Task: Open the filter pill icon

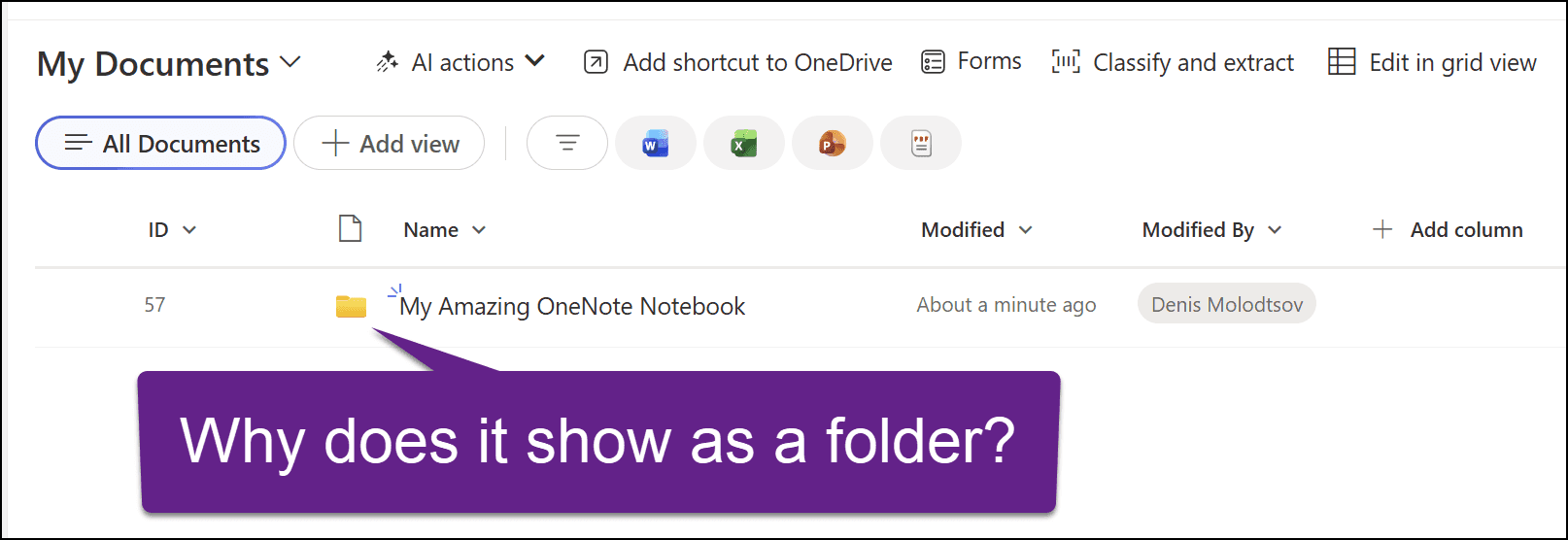Action: (567, 143)
